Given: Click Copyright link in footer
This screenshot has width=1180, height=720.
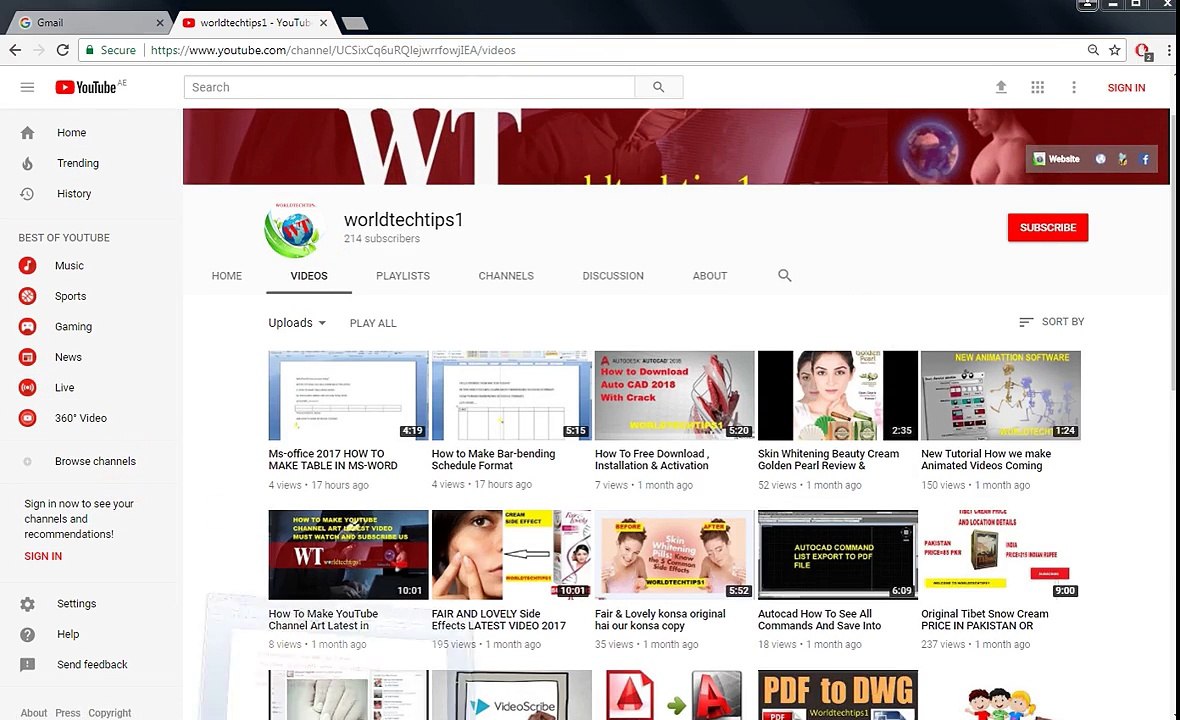Looking at the screenshot, I should (x=109, y=712).
